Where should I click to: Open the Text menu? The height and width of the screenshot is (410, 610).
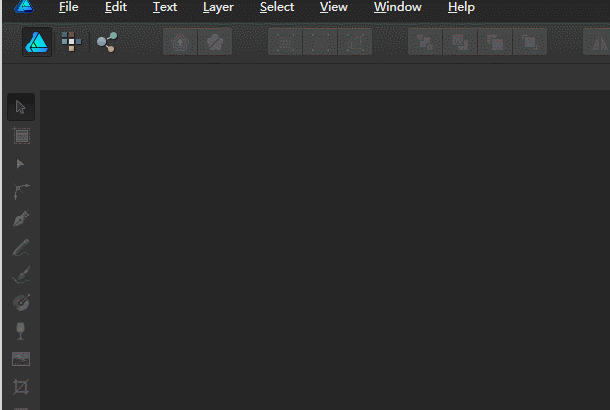coord(165,7)
